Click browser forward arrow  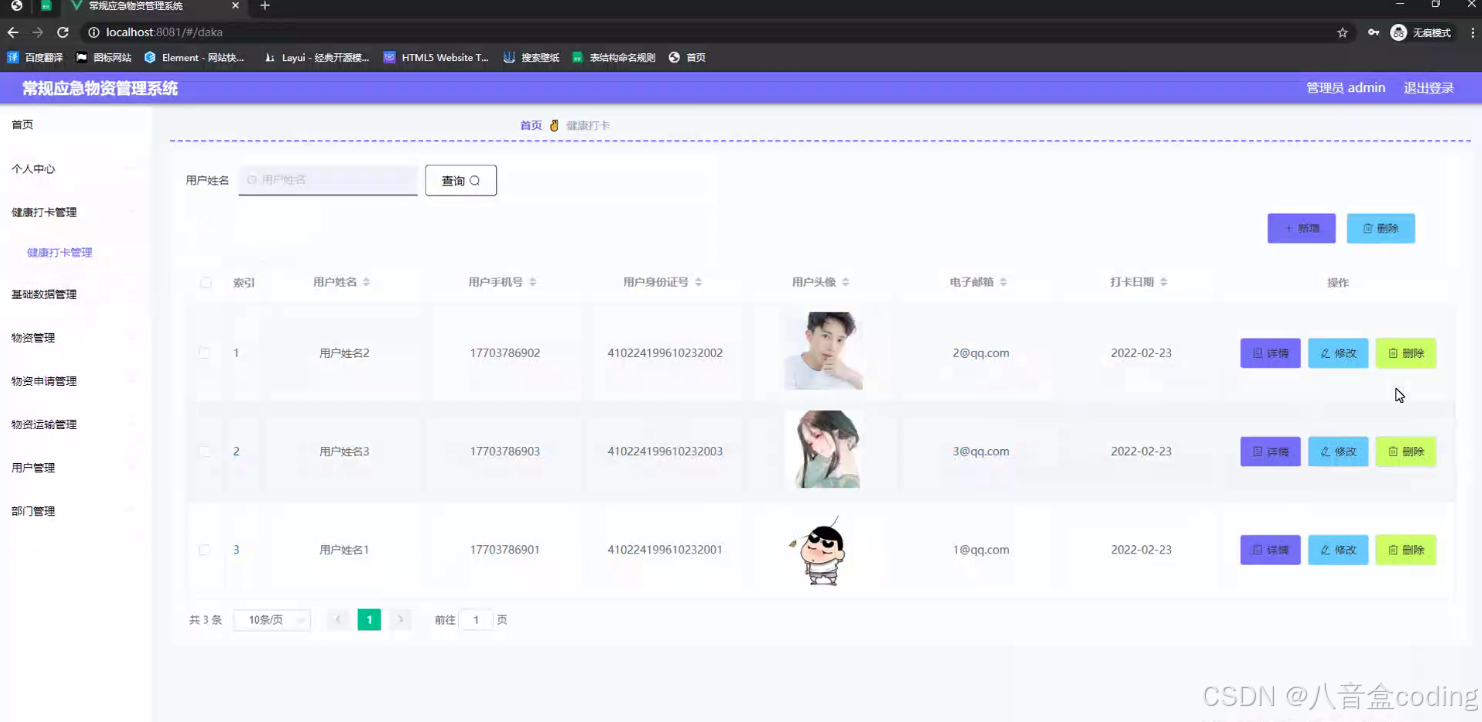pyautogui.click(x=38, y=32)
